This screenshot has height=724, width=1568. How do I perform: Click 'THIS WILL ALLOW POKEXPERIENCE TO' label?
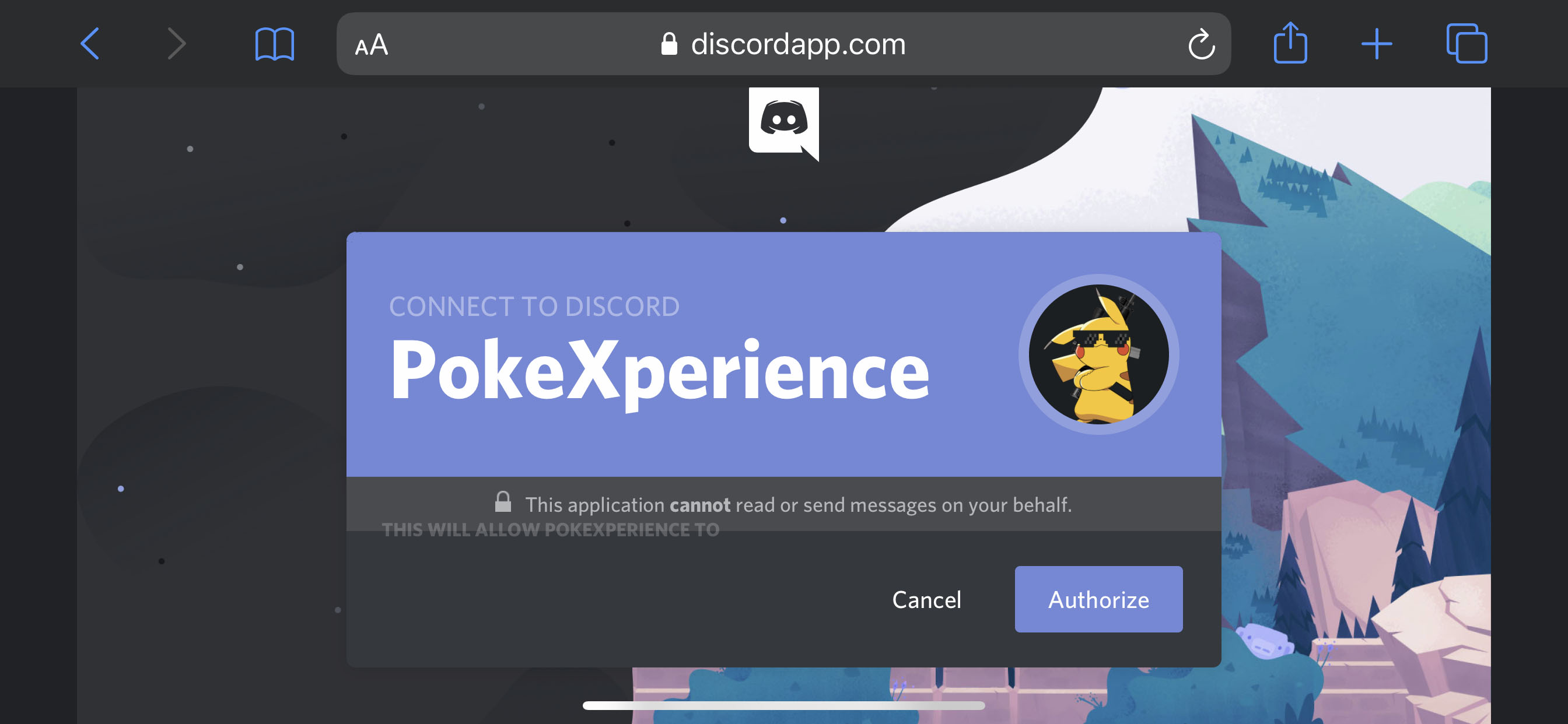[x=550, y=530]
